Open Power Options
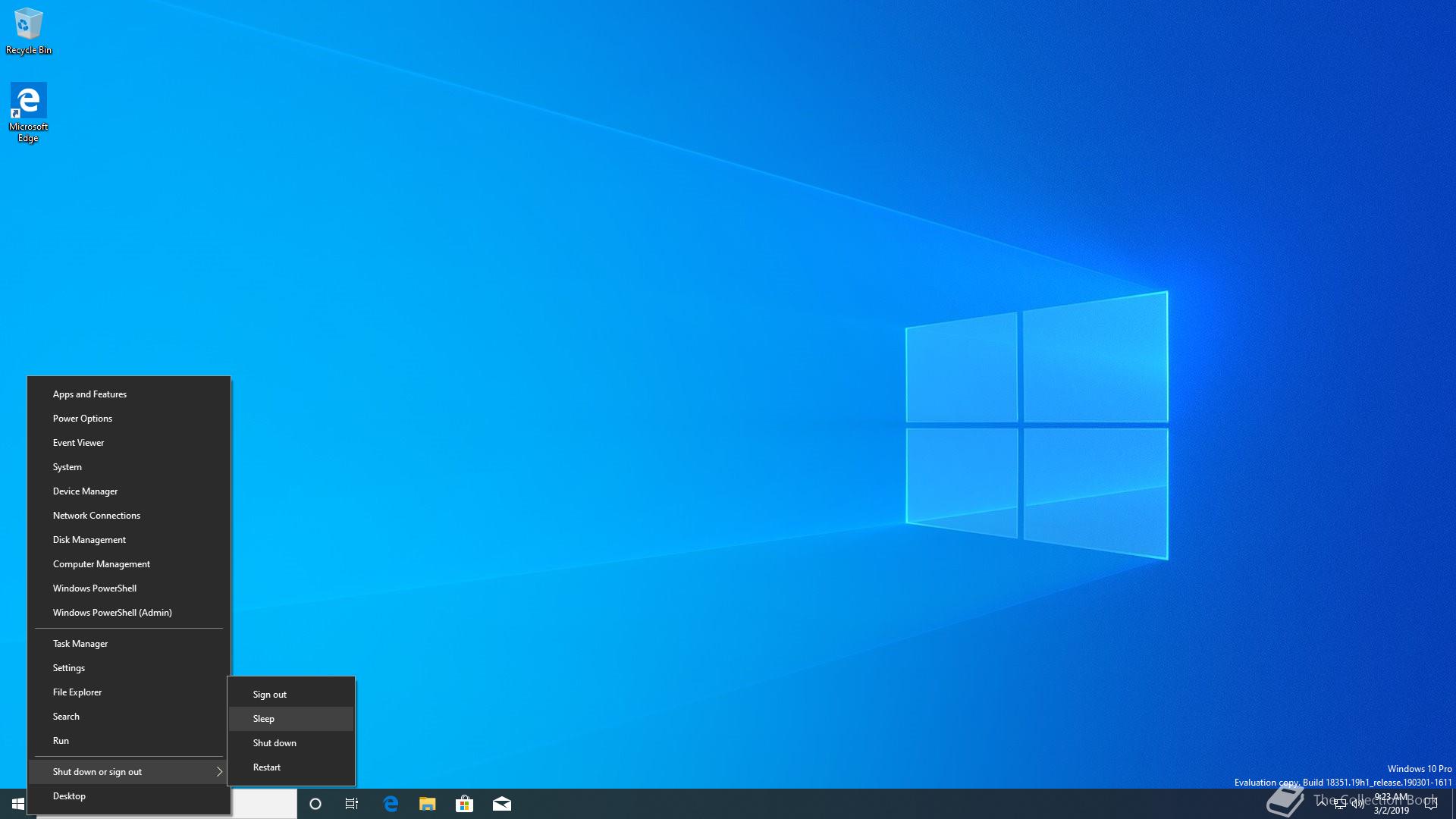This screenshot has width=1456, height=819. [129, 419]
